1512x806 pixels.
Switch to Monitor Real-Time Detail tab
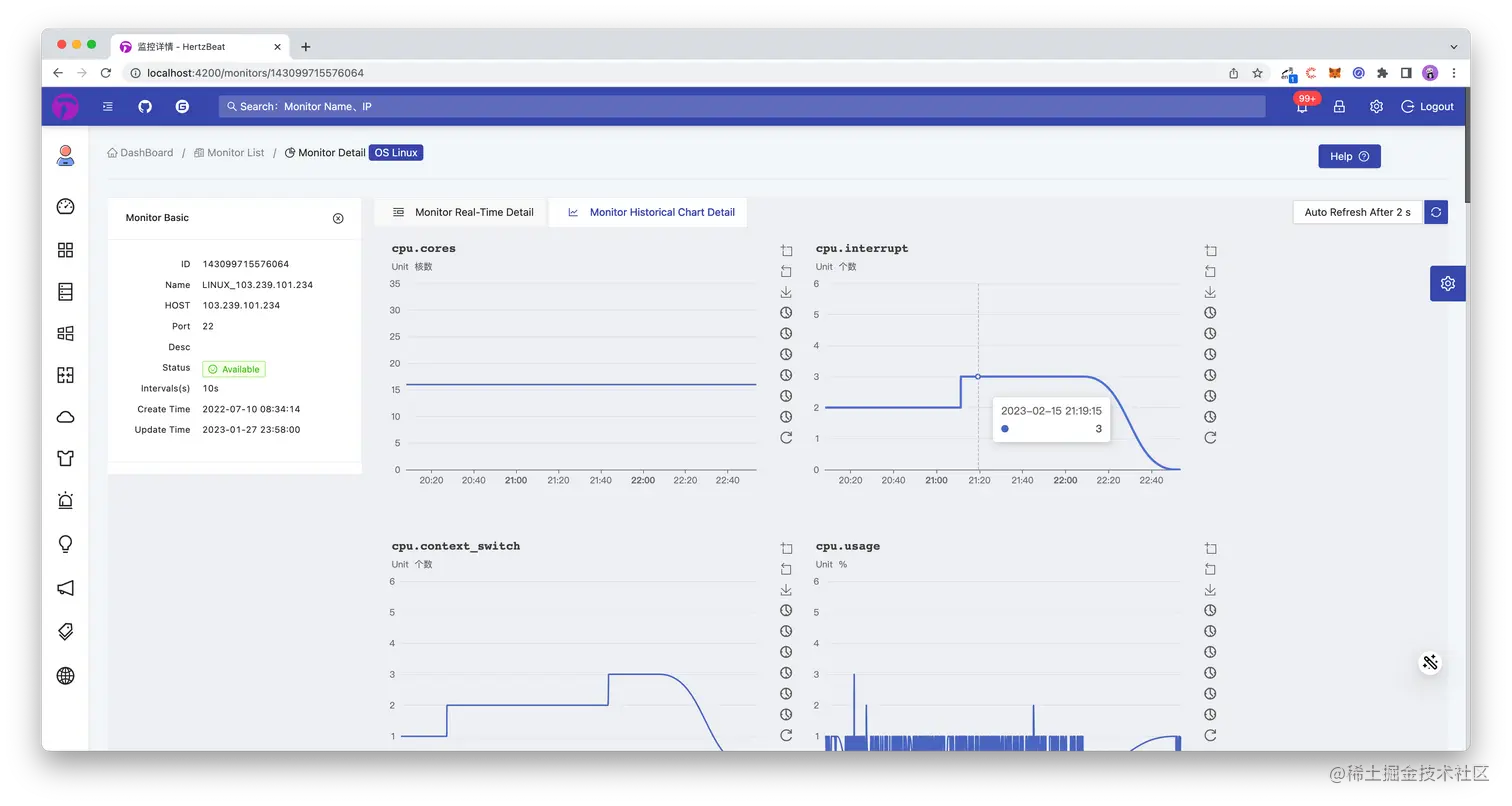(463, 212)
